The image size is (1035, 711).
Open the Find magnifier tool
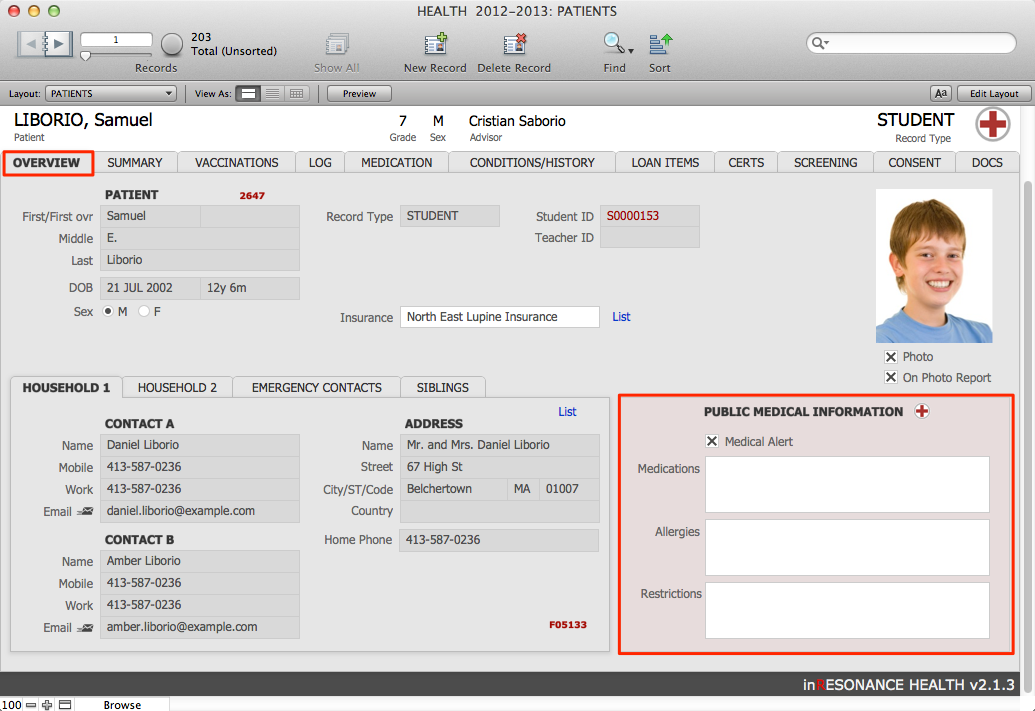pyautogui.click(x=612, y=44)
